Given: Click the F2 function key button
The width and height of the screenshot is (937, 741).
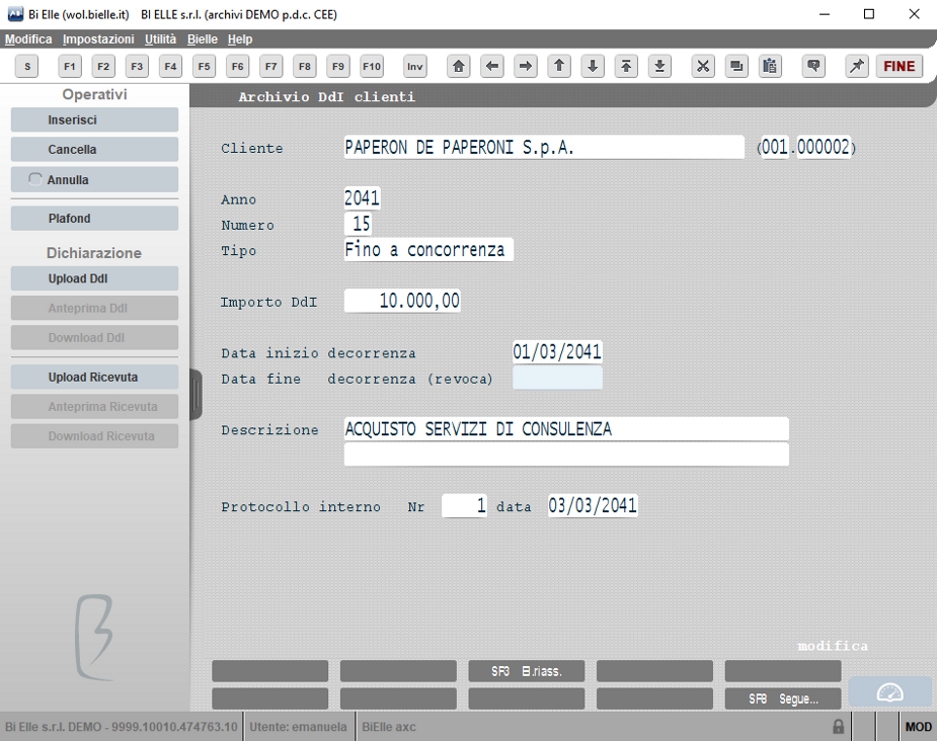Looking at the screenshot, I should point(103,66).
